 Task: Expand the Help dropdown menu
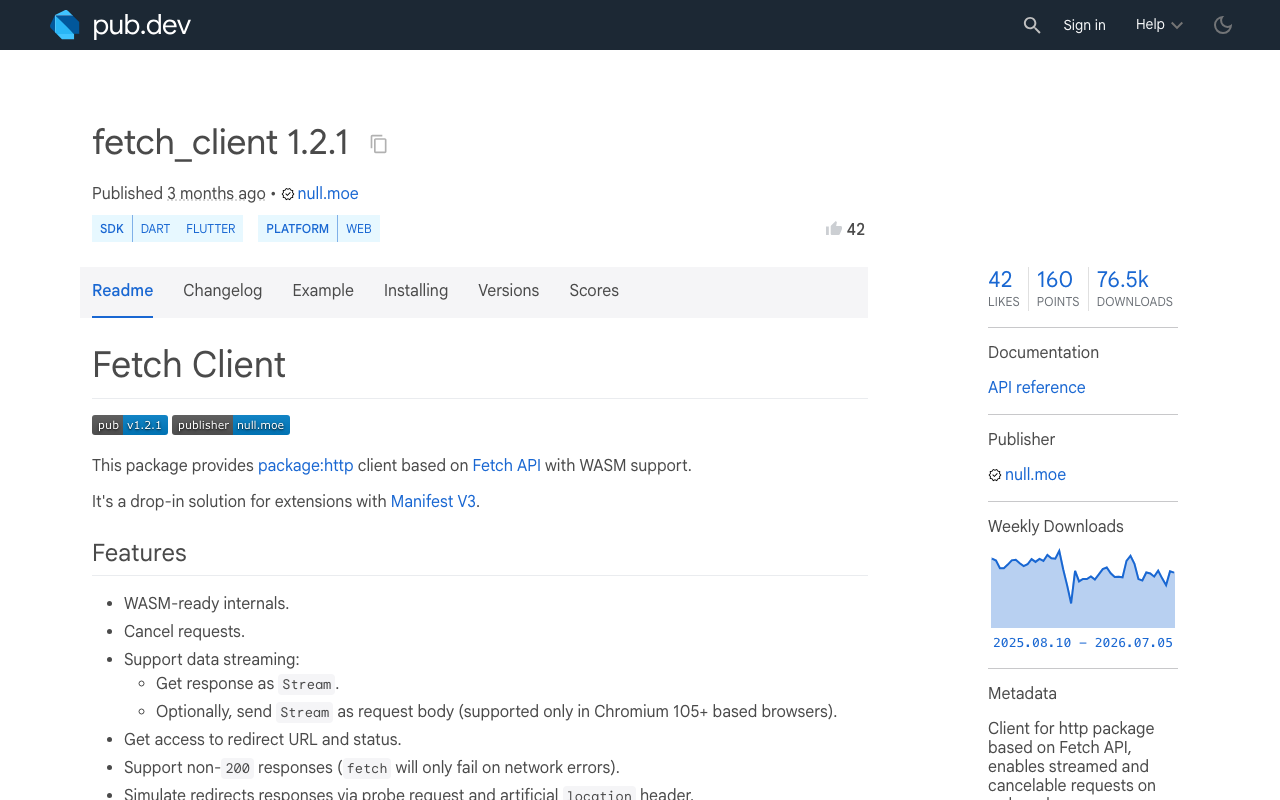pyautogui.click(x=1159, y=25)
